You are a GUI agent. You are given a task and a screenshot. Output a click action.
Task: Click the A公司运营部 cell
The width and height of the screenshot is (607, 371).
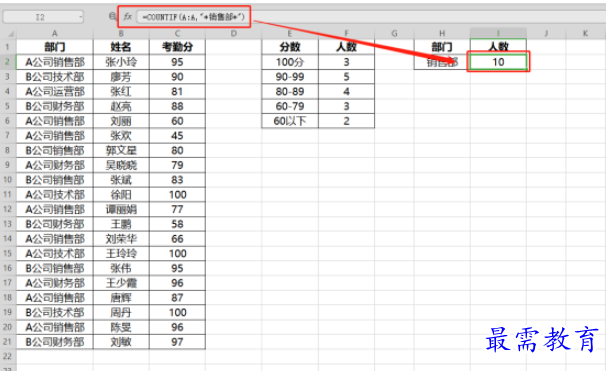[55, 91]
